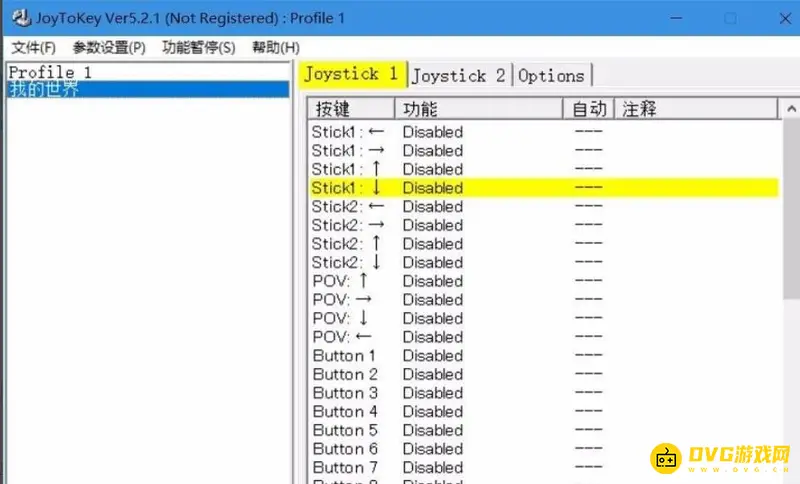Click the 自动 column header
Image resolution: width=800 pixels, height=484 pixels.
point(587,109)
